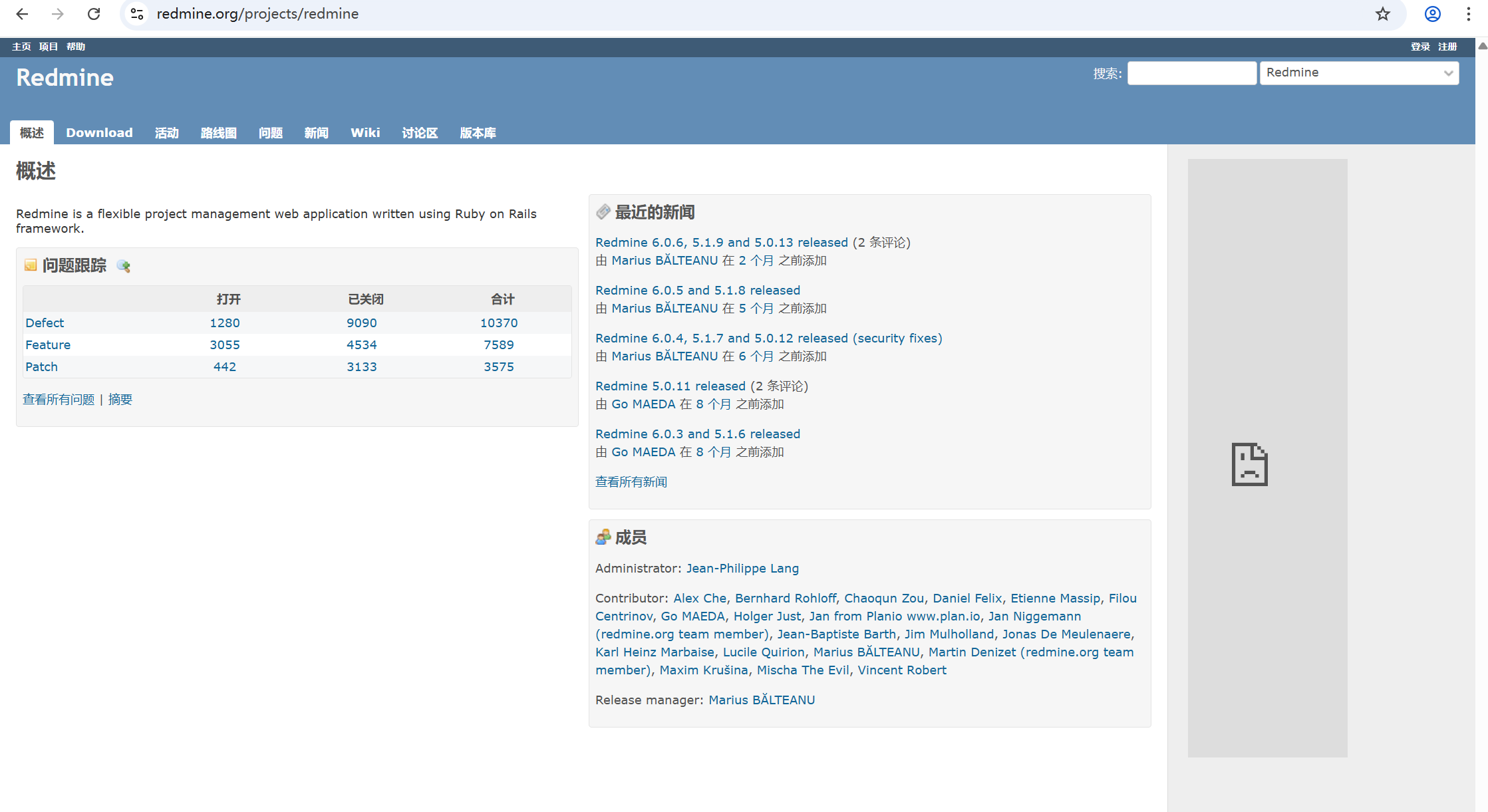Image resolution: width=1488 pixels, height=812 pixels.
Task: Click open Defect count 1280
Action: coord(225,323)
